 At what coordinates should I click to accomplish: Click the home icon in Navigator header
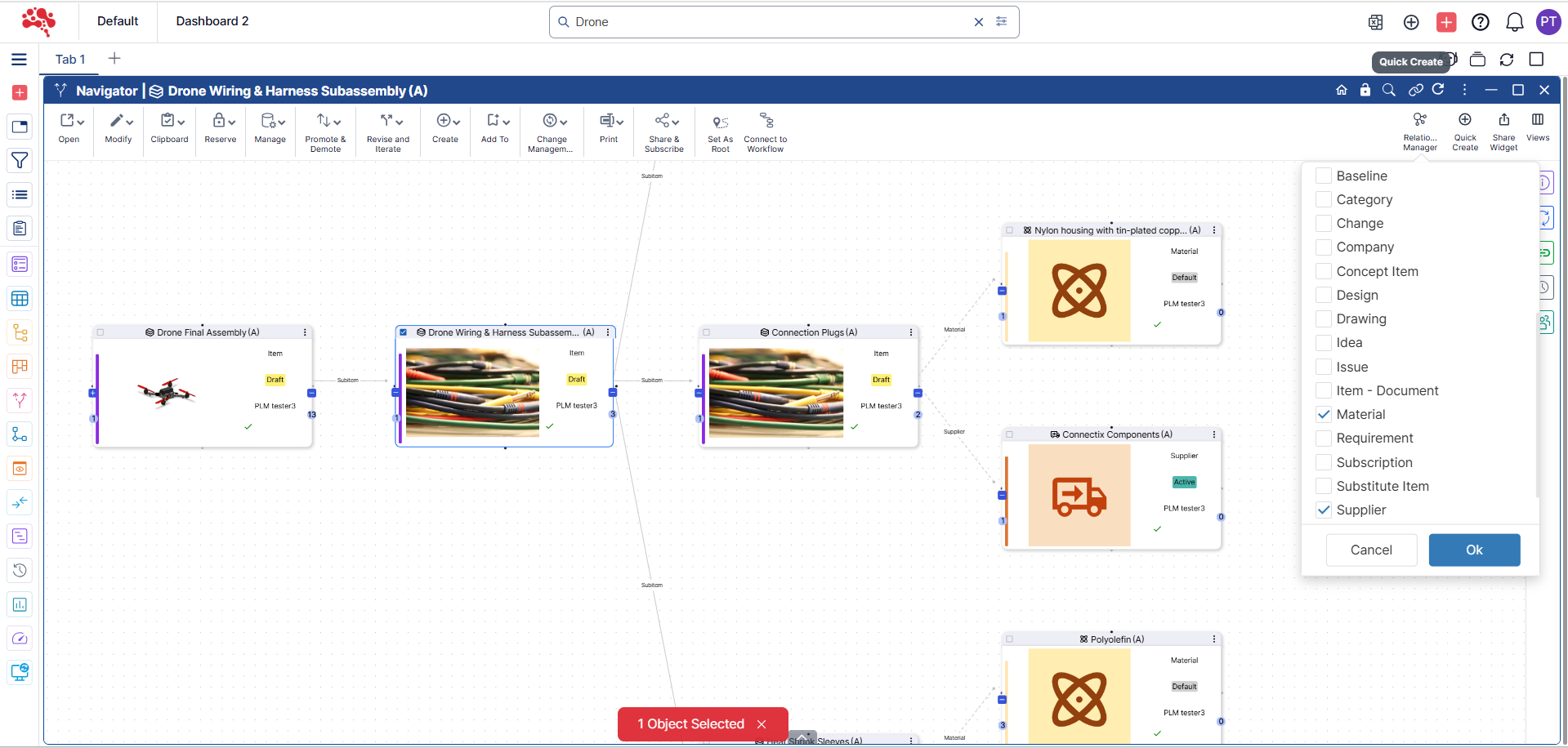(x=1341, y=90)
